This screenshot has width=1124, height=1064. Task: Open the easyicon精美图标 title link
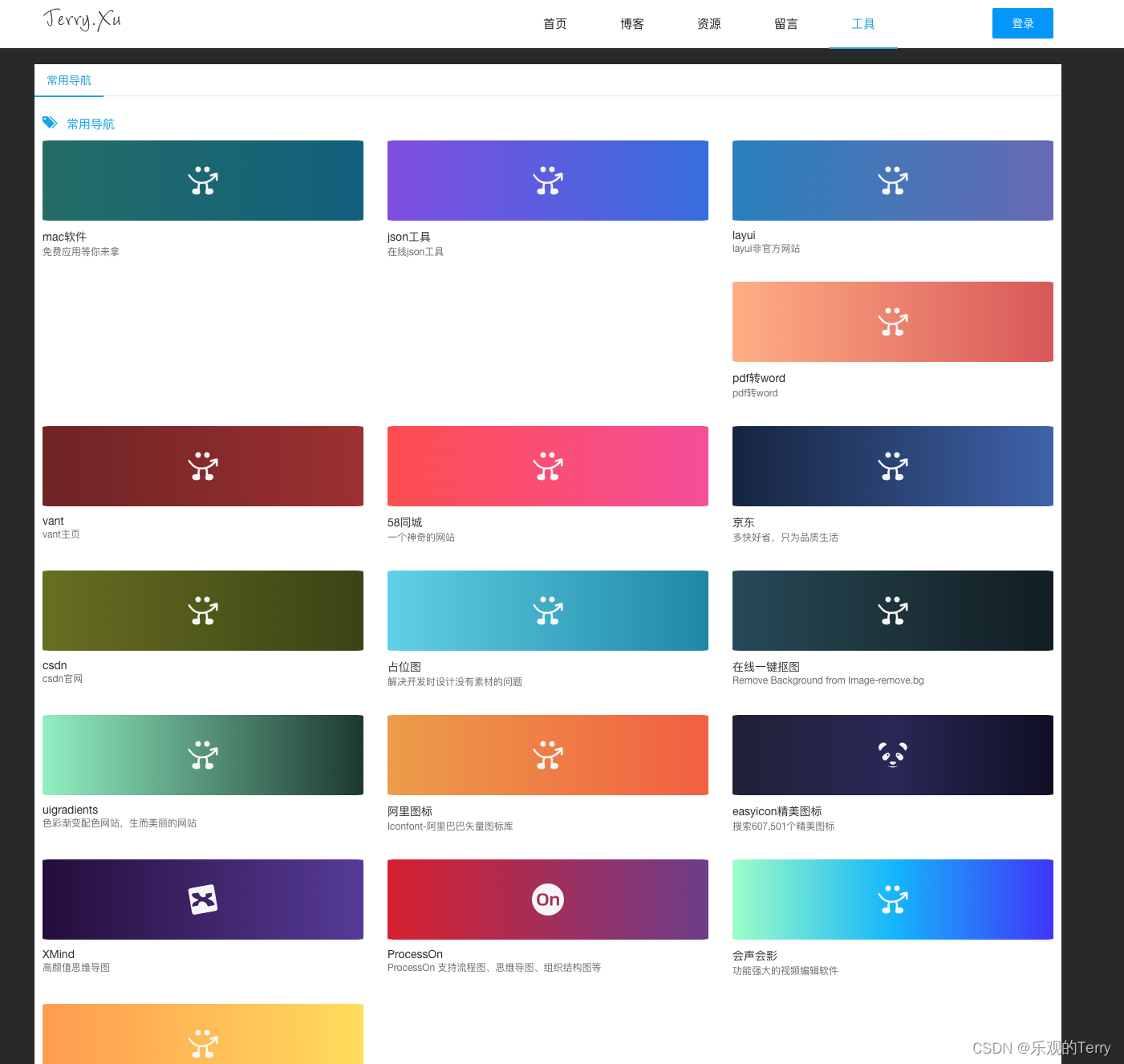[777, 811]
